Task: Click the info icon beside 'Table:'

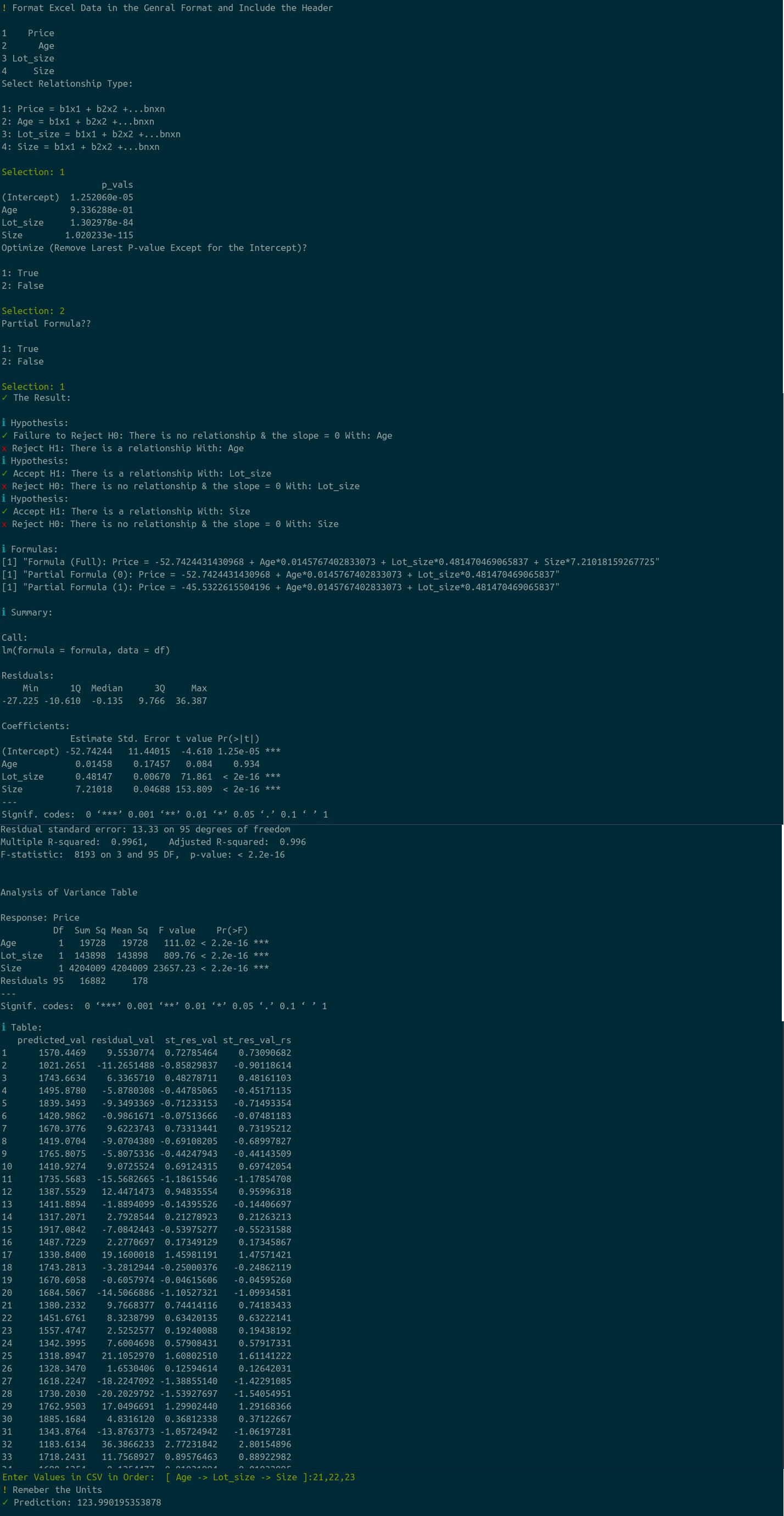Action: coord(4,1027)
